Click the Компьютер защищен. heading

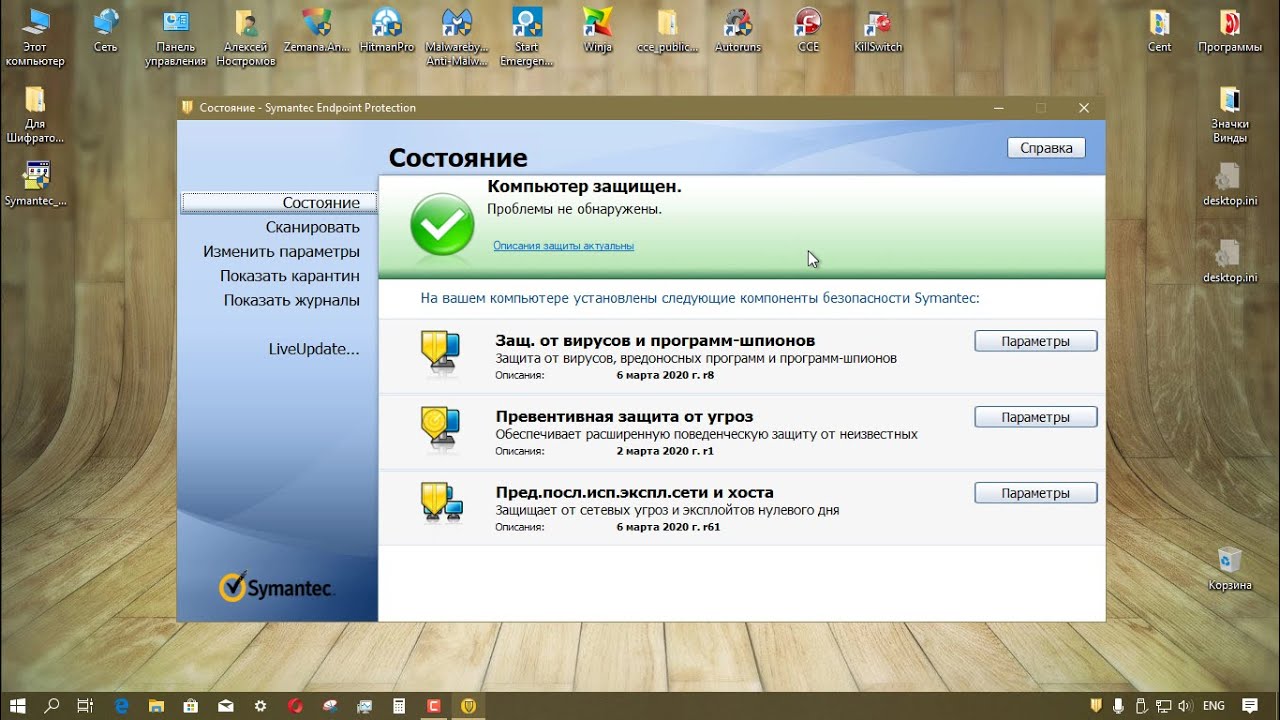point(584,187)
